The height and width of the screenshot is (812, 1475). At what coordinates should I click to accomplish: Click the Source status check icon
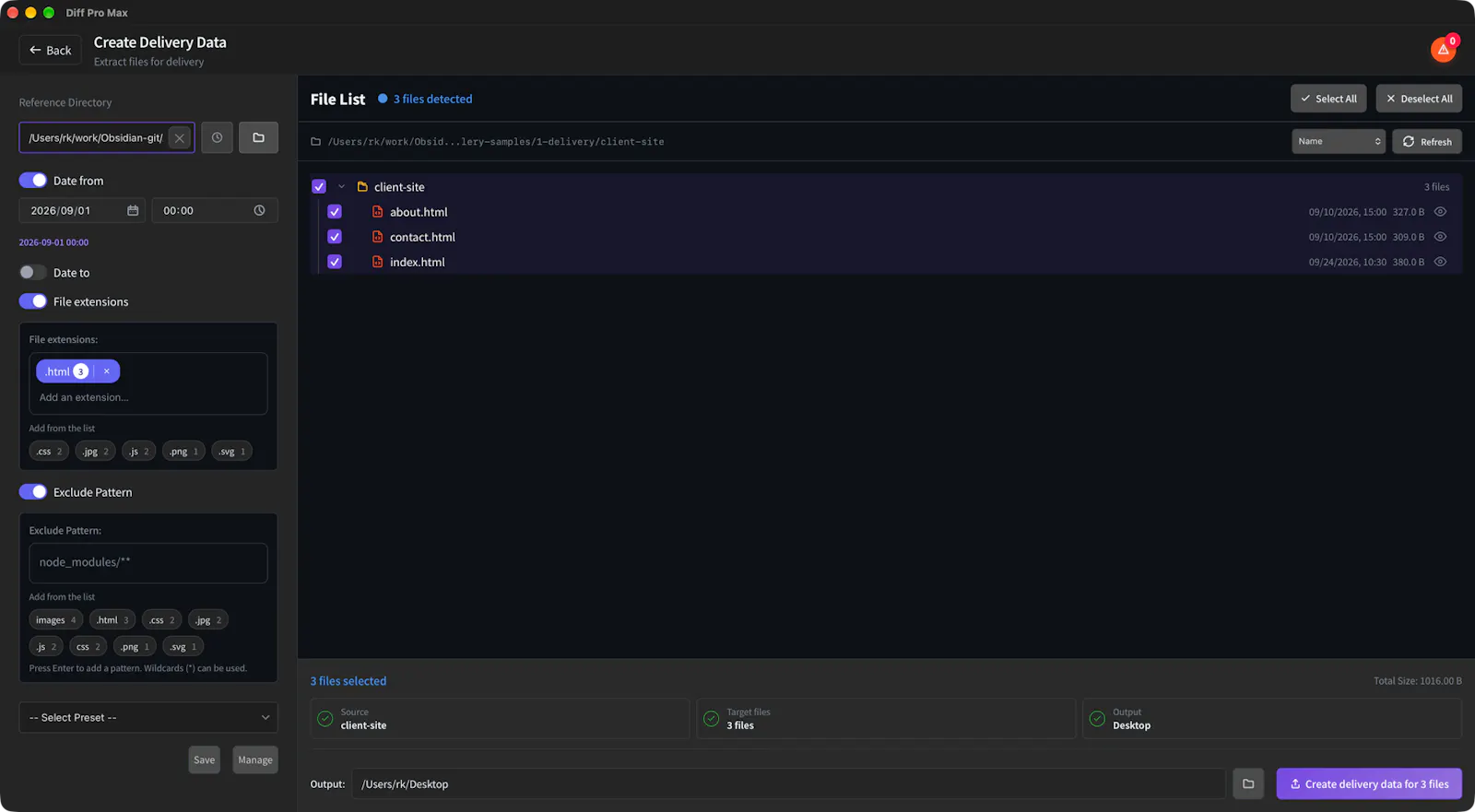click(x=324, y=719)
